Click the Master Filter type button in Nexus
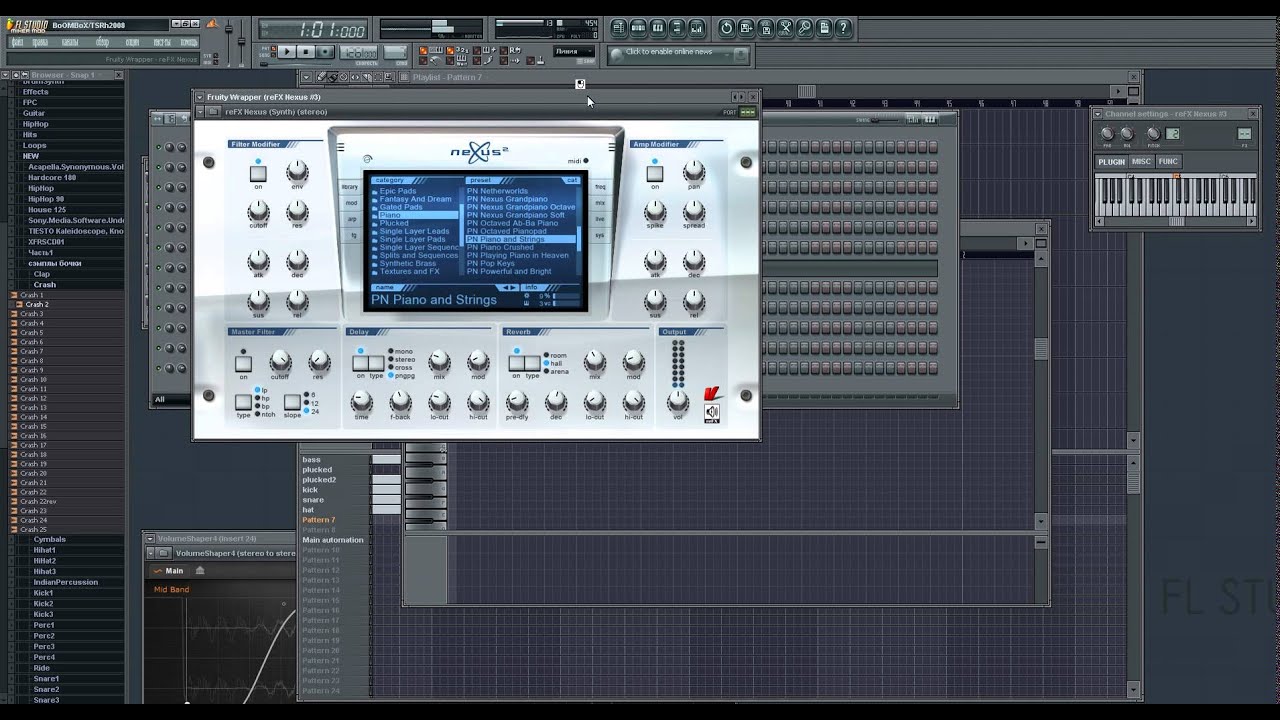1280x720 pixels. pos(243,402)
